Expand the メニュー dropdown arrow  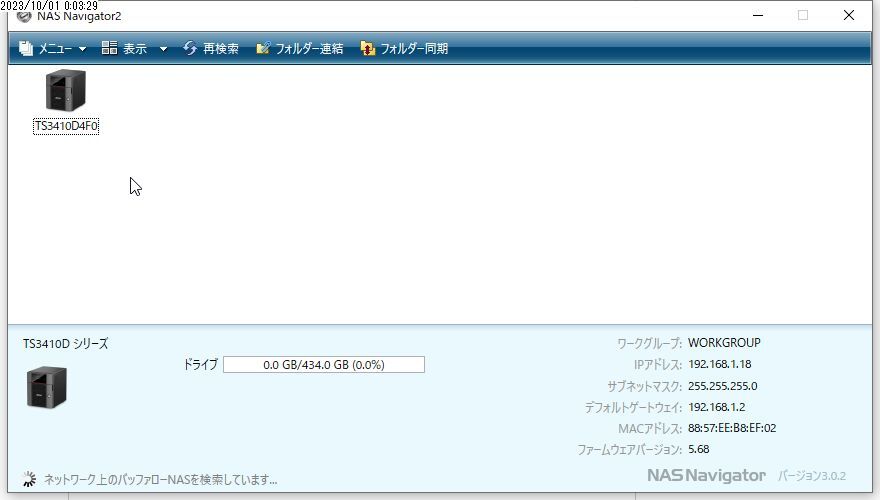point(82,49)
